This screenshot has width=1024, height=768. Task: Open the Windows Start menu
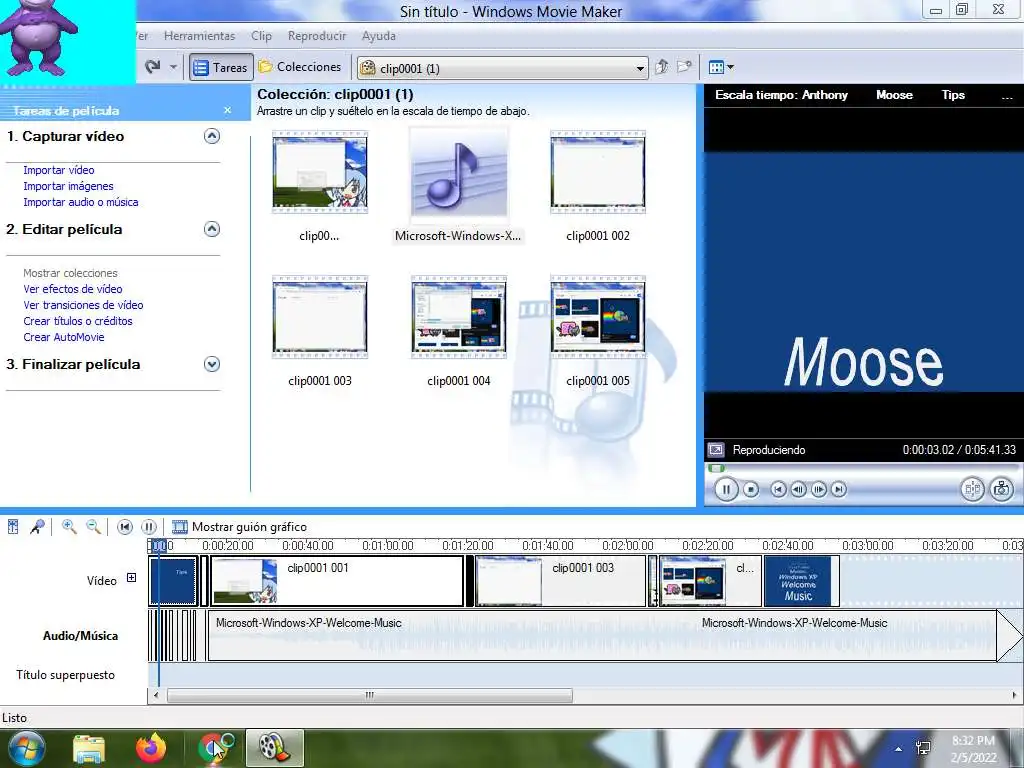(26, 748)
